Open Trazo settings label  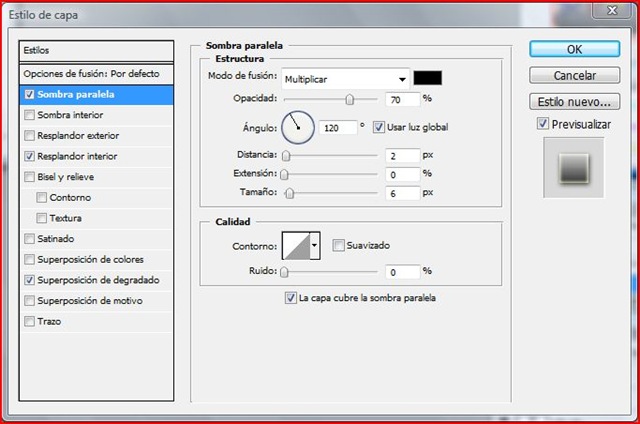[49, 322]
